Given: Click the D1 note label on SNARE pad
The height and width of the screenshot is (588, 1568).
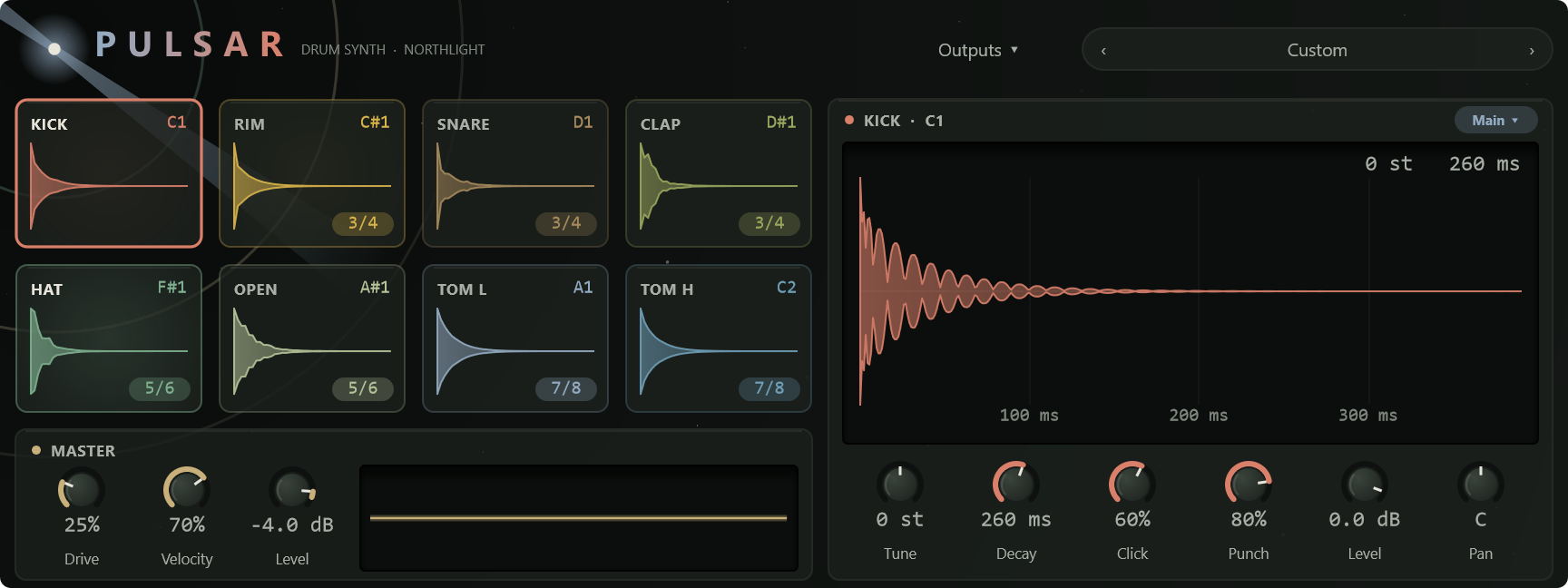Looking at the screenshot, I should (583, 122).
